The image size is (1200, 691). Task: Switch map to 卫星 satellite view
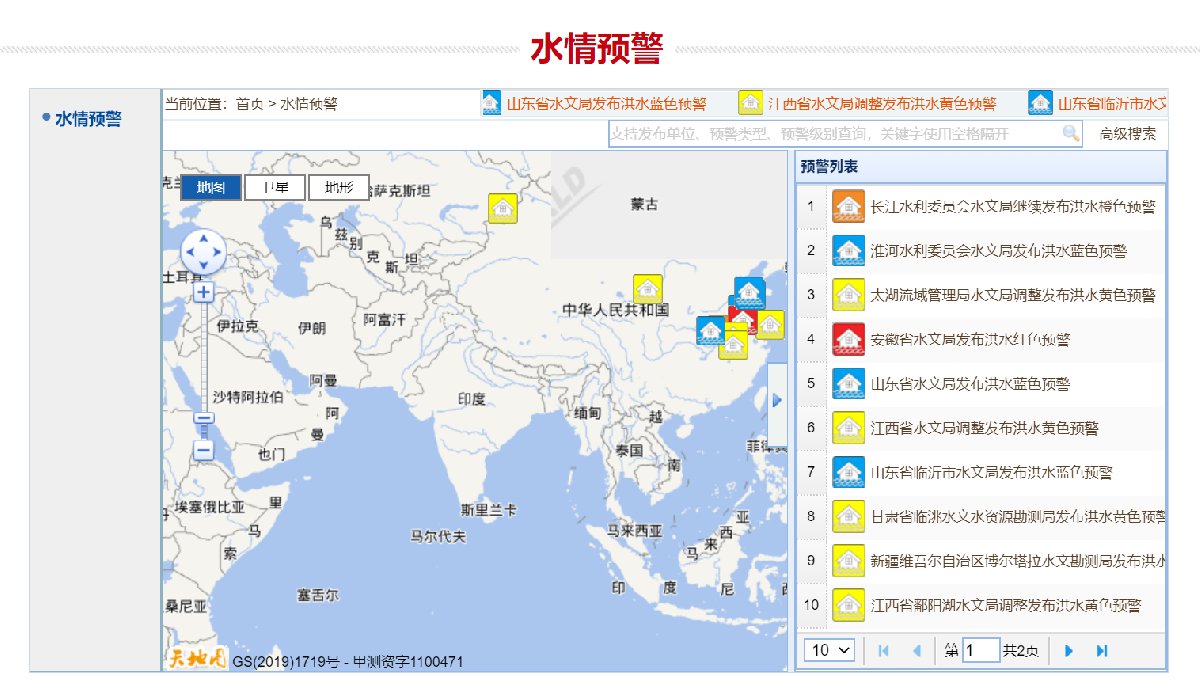click(275, 187)
